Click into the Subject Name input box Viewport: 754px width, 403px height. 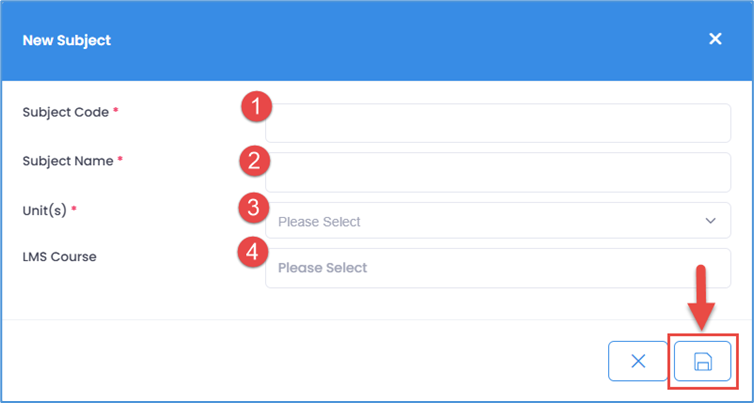tap(497, 172)
